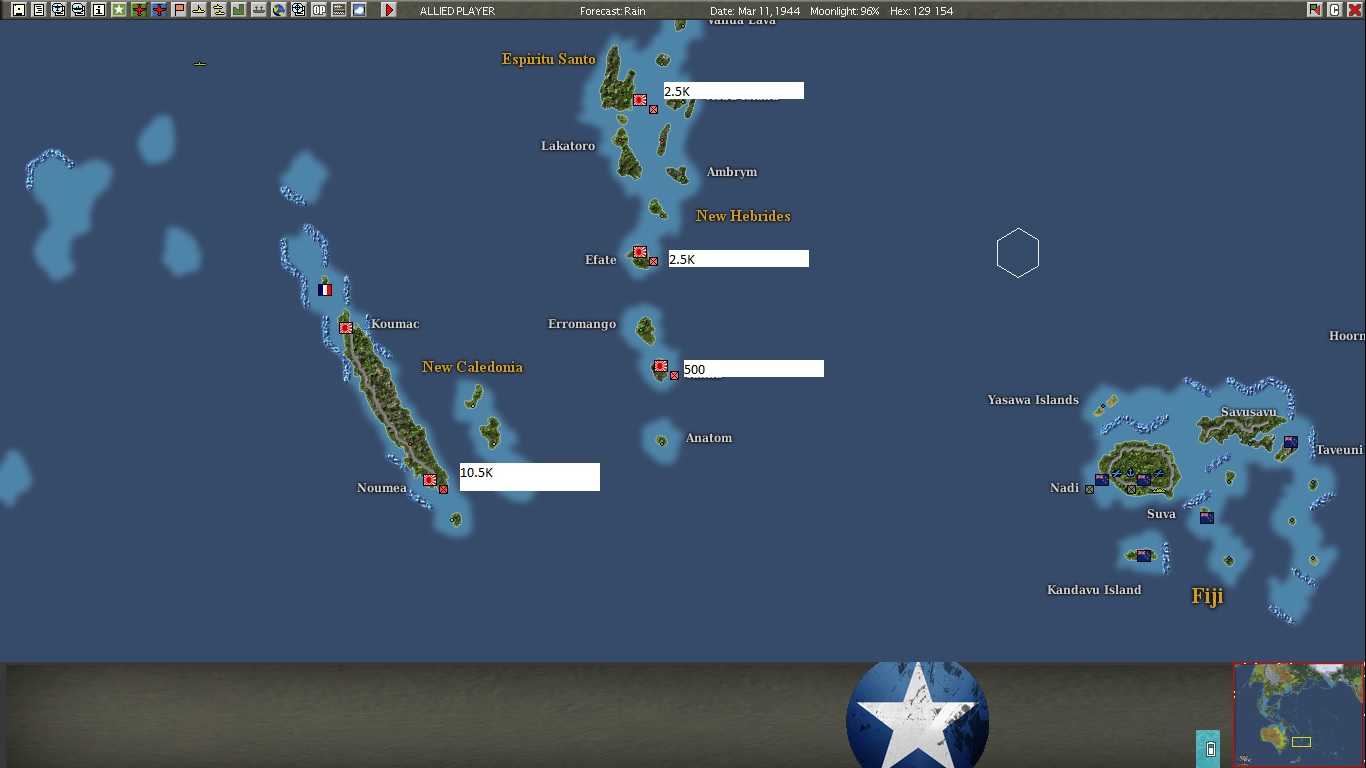Click the red plane on green background icon

[139, 10]
